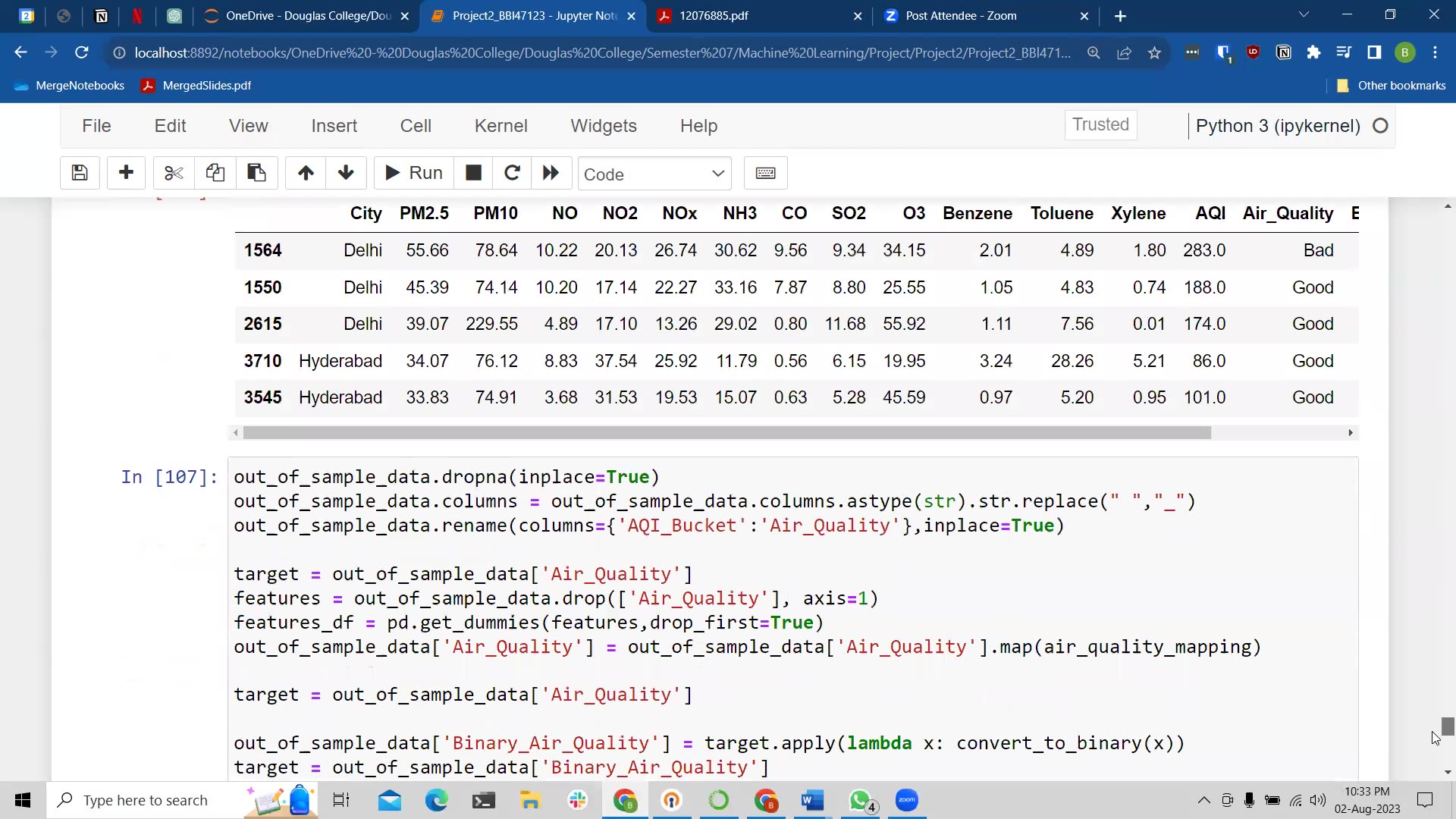Interrupt the kernel with the stop icon
The image size is (1456, 819).
(x=472, y=173)
